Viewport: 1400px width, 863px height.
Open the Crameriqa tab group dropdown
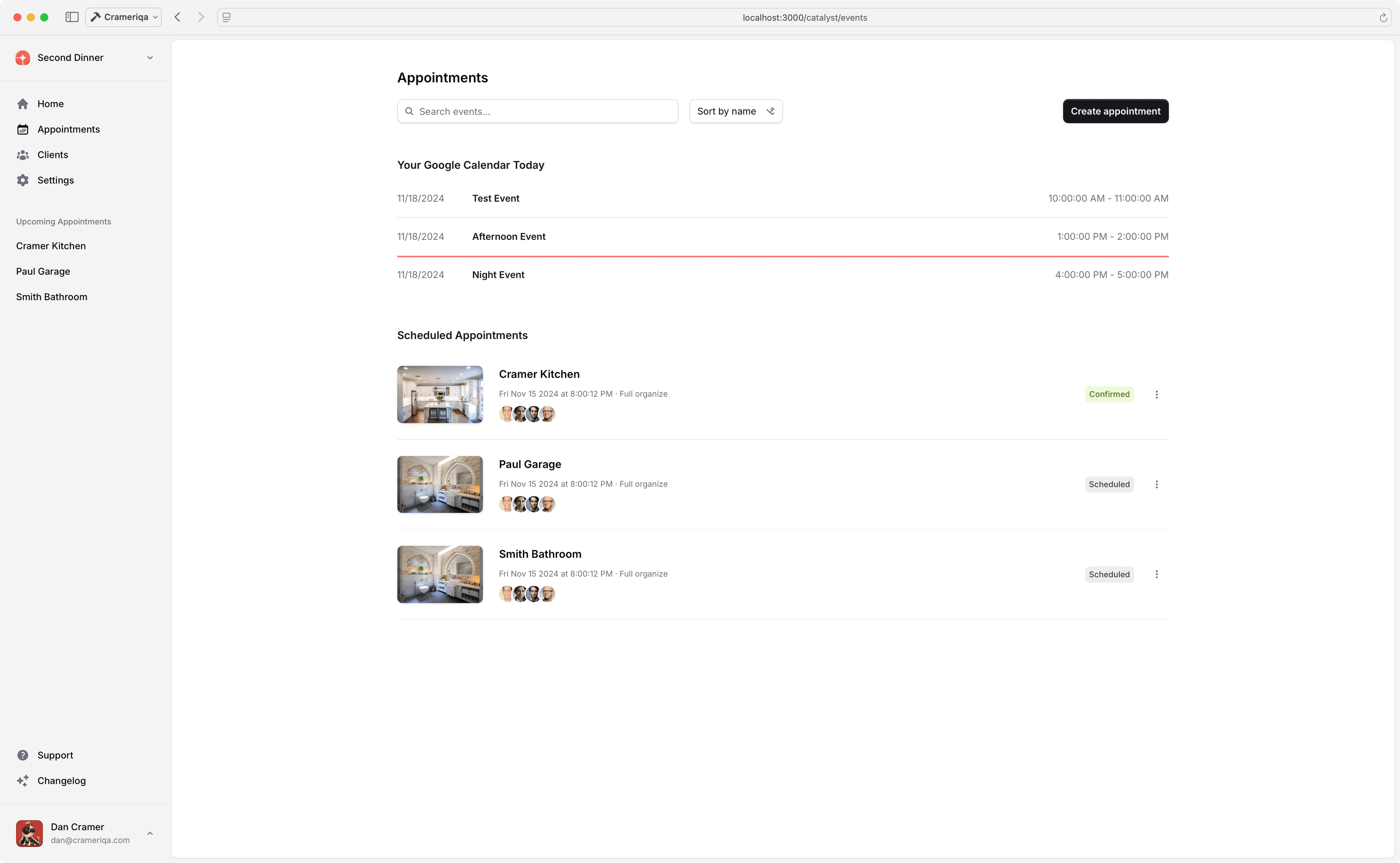(123, 17)
